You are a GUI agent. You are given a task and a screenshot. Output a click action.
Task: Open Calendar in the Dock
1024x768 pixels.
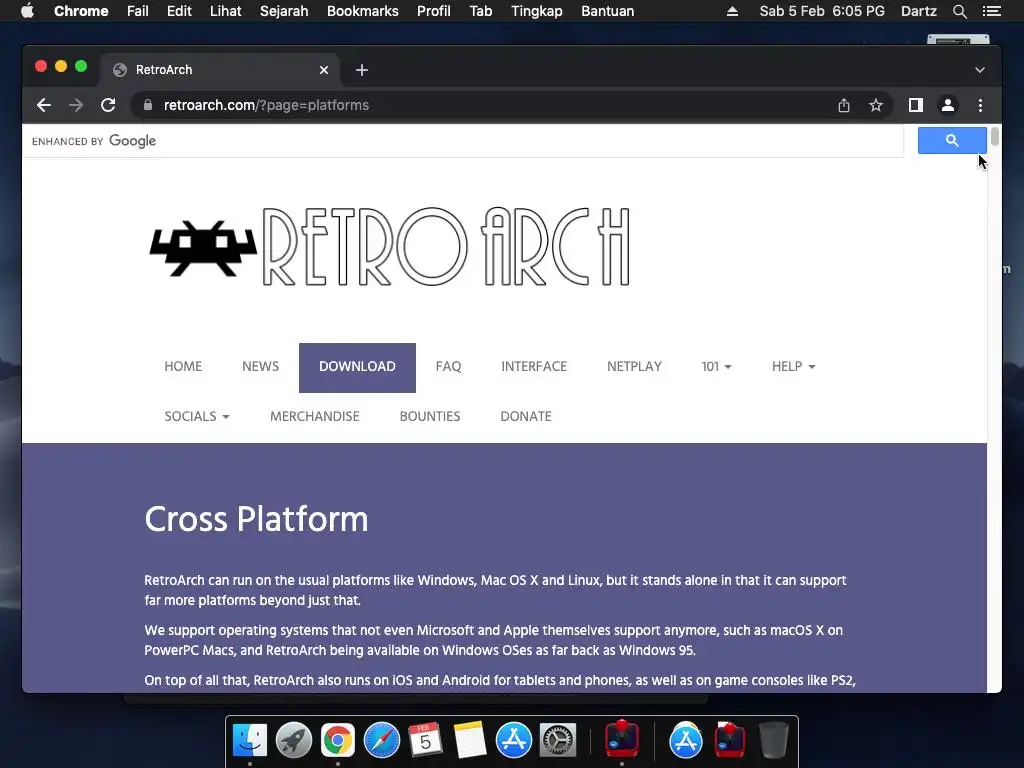425,740
